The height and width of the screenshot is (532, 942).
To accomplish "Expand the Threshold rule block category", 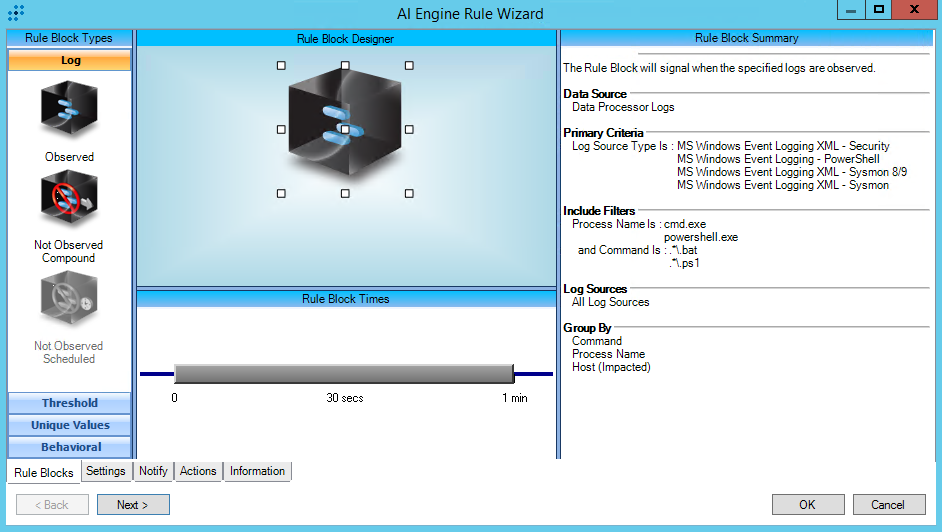I will click(70, 403).
